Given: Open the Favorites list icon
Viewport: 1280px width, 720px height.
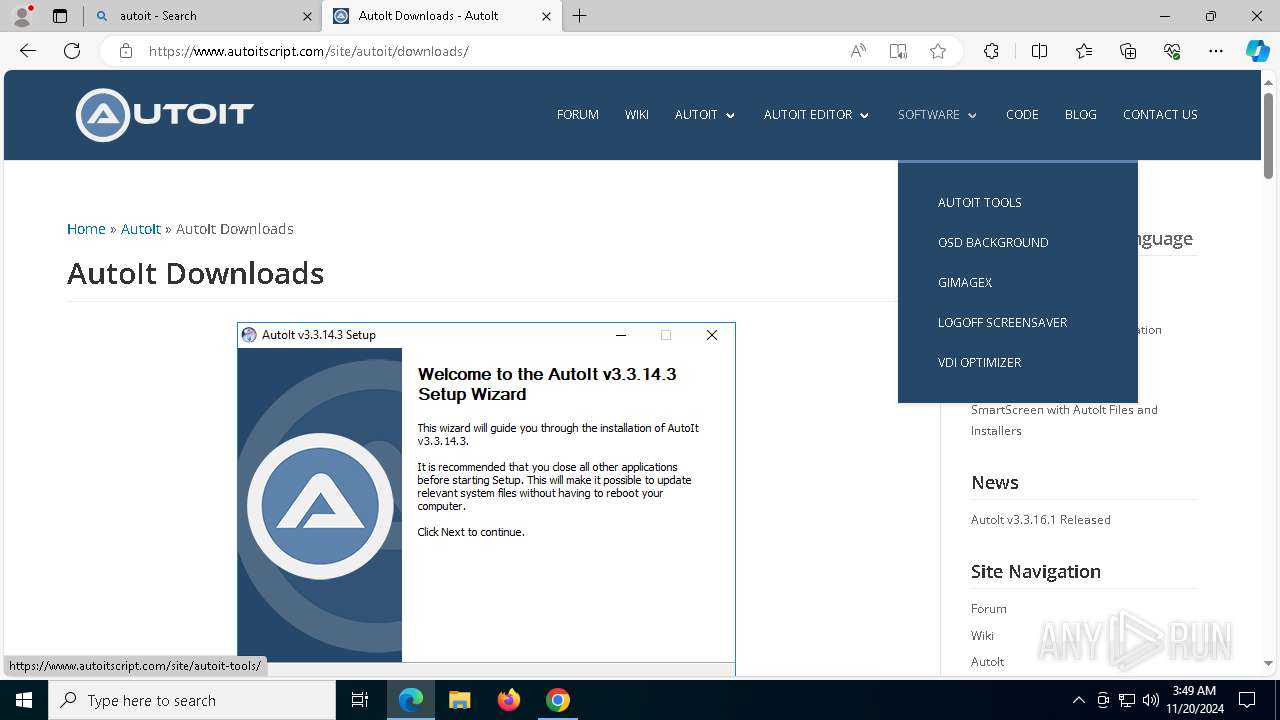Looking at the screenshot, I should [x=1084, y=51].
